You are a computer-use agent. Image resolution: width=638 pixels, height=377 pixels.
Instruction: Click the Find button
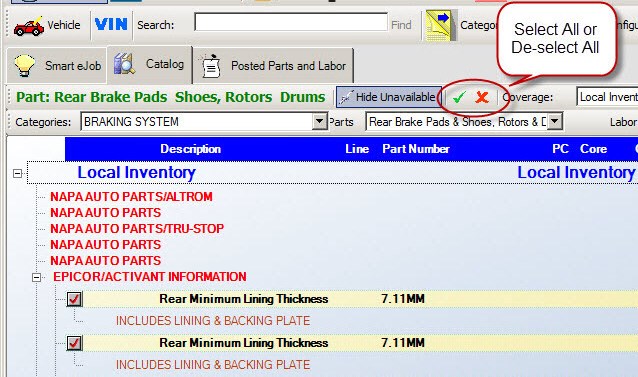tap(401, 25)
